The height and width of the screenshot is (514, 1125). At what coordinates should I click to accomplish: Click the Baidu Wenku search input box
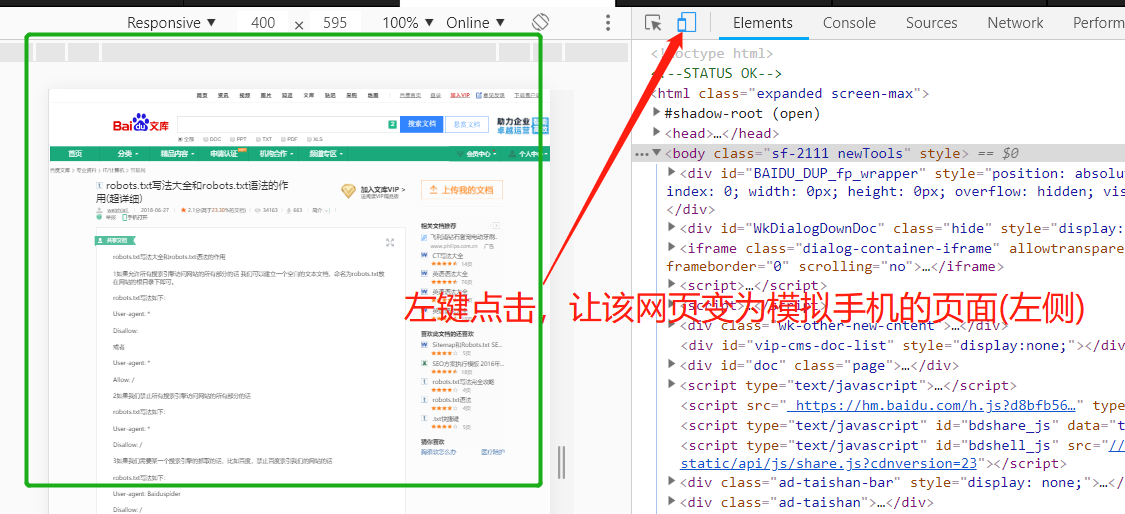[288, 124]
